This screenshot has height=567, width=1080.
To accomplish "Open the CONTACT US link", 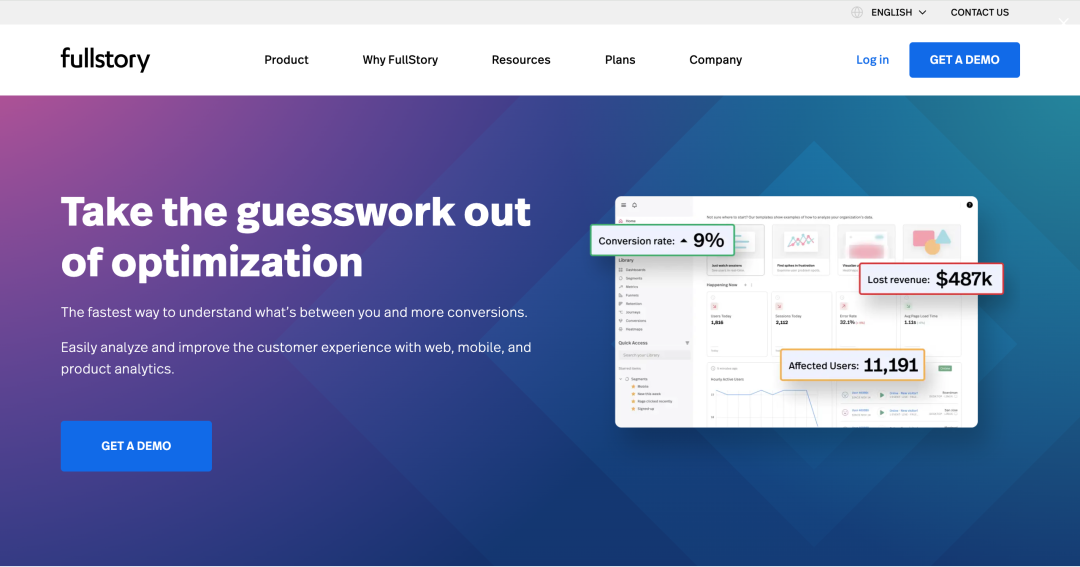I will (979, 12).
